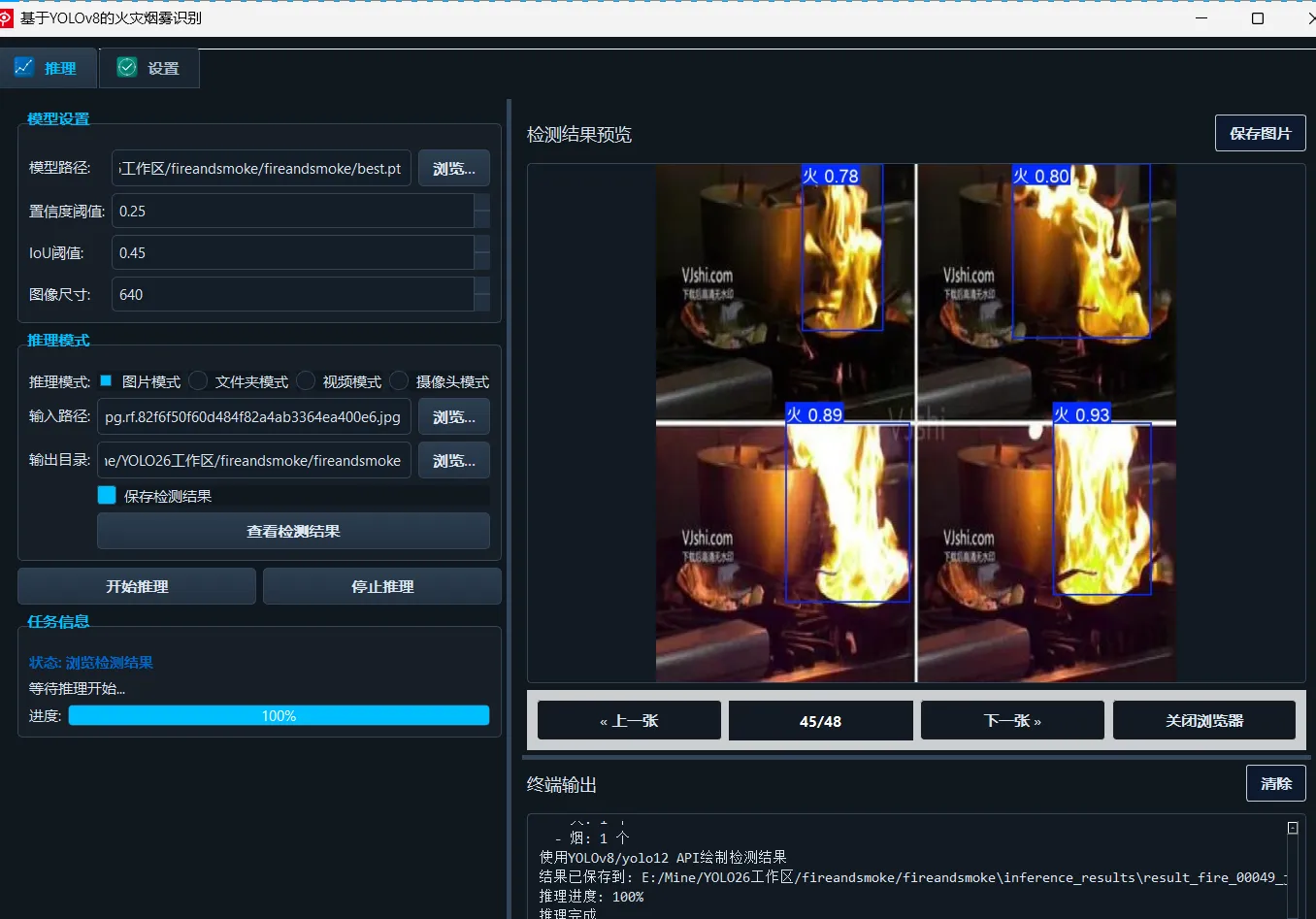
Task: Click the 模型路径 input field
Action: [x=261, y=169]
